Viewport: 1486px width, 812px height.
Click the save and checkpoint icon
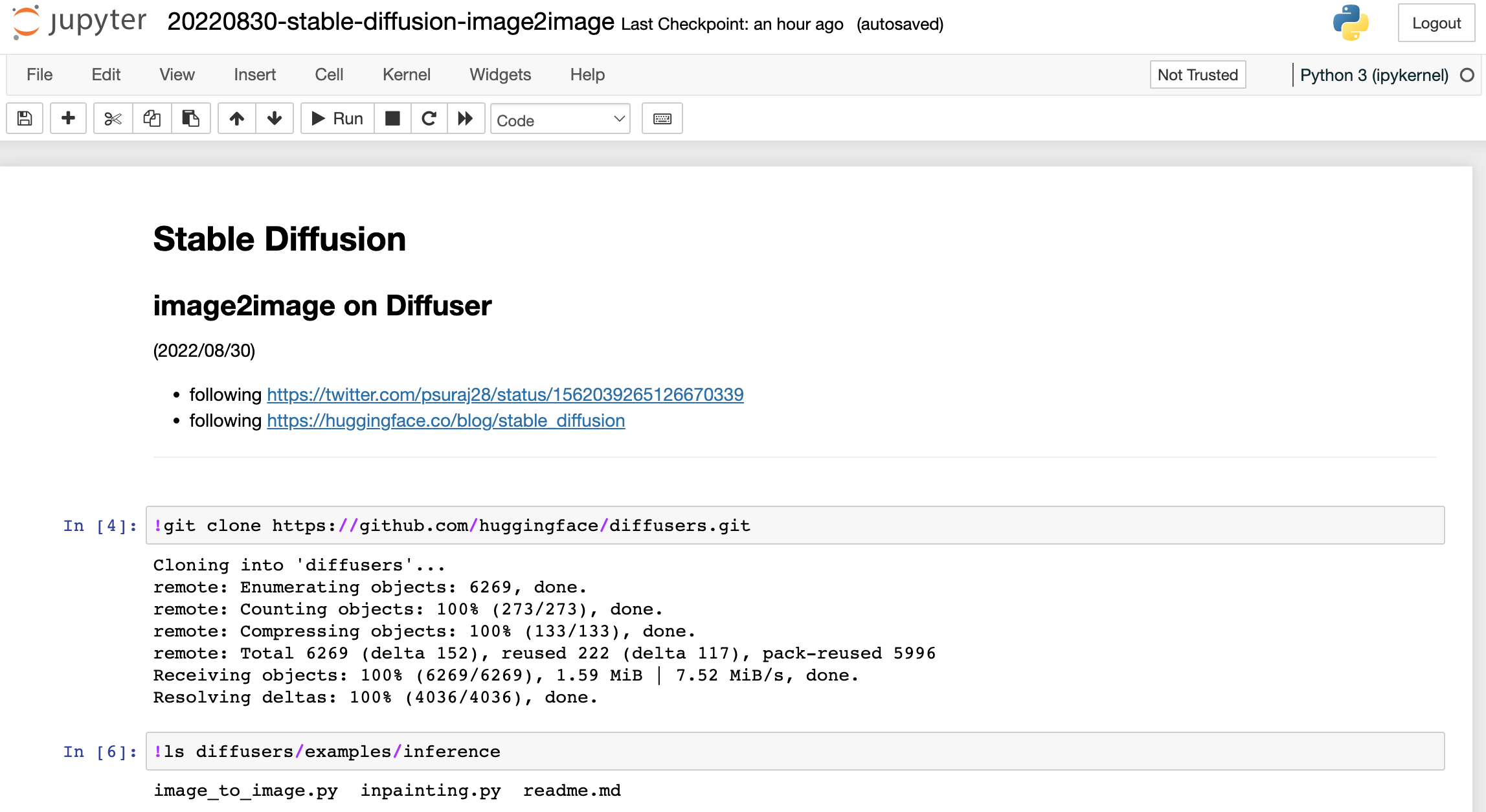(x=25, y=118)
